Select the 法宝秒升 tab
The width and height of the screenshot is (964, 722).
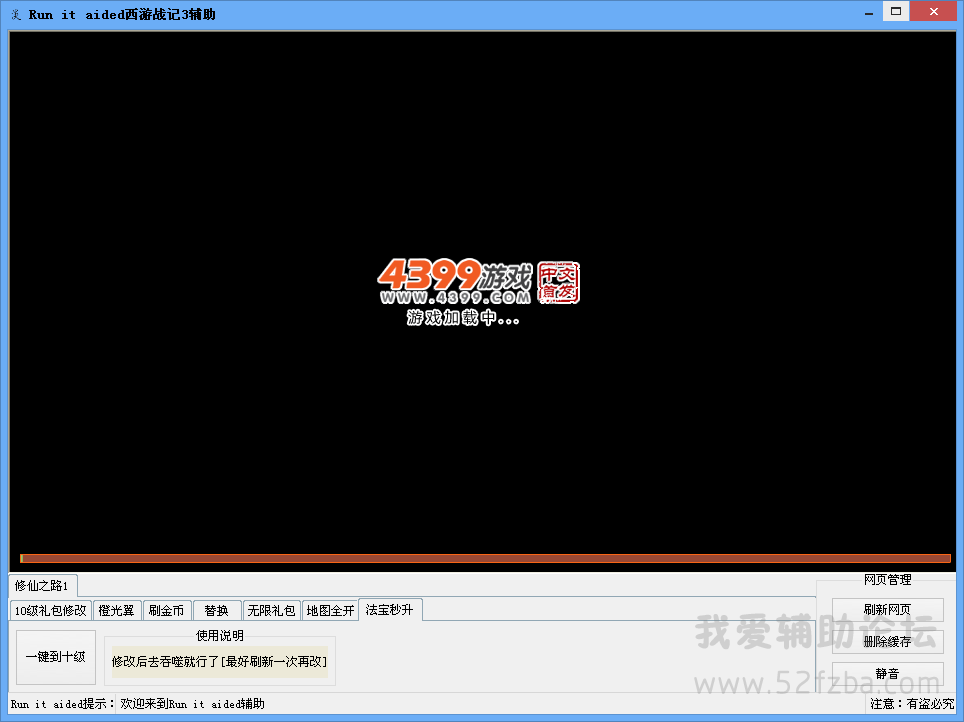coord(390,609)
